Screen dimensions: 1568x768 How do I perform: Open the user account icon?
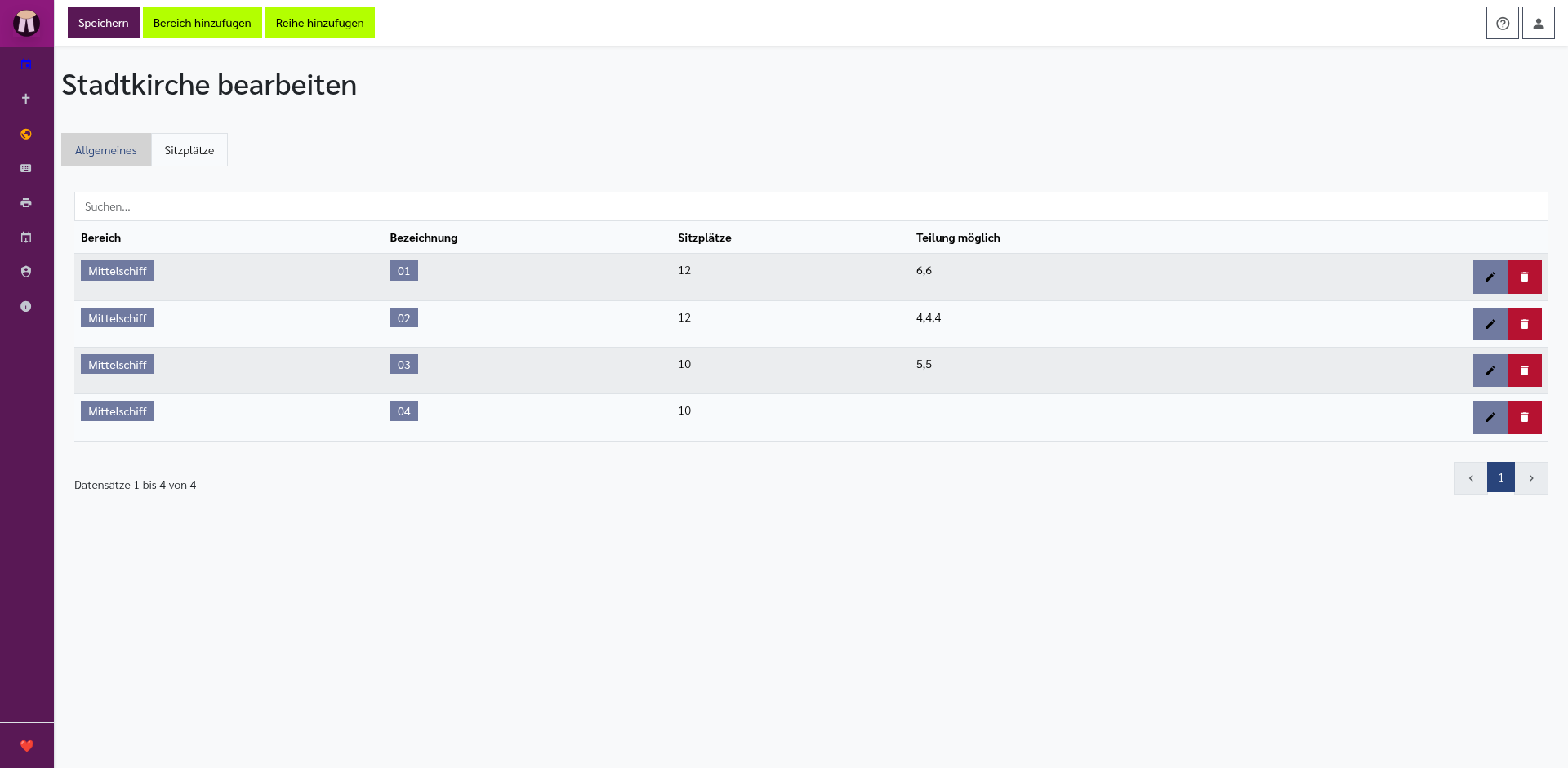click(x=1539, y=23)
